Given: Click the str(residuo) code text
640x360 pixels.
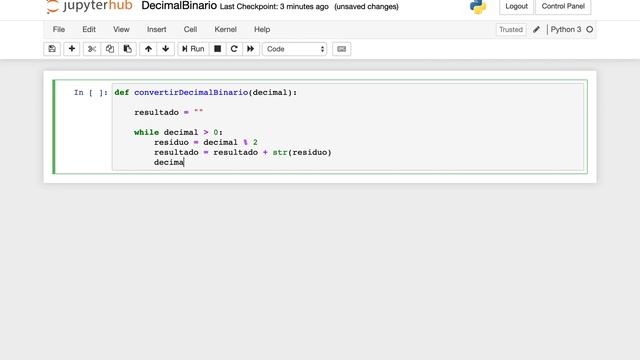Looking at the screenshot, I should coord(302,152).
